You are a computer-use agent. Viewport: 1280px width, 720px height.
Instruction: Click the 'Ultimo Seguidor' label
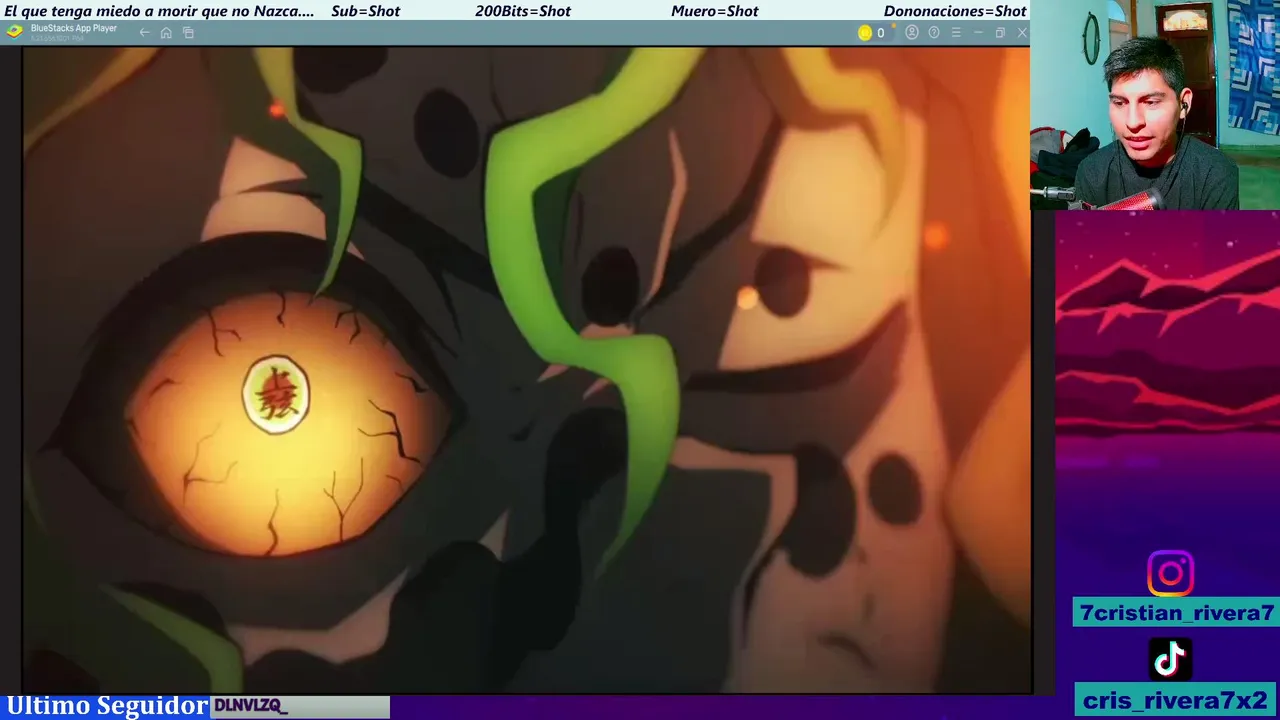[107, 706]
